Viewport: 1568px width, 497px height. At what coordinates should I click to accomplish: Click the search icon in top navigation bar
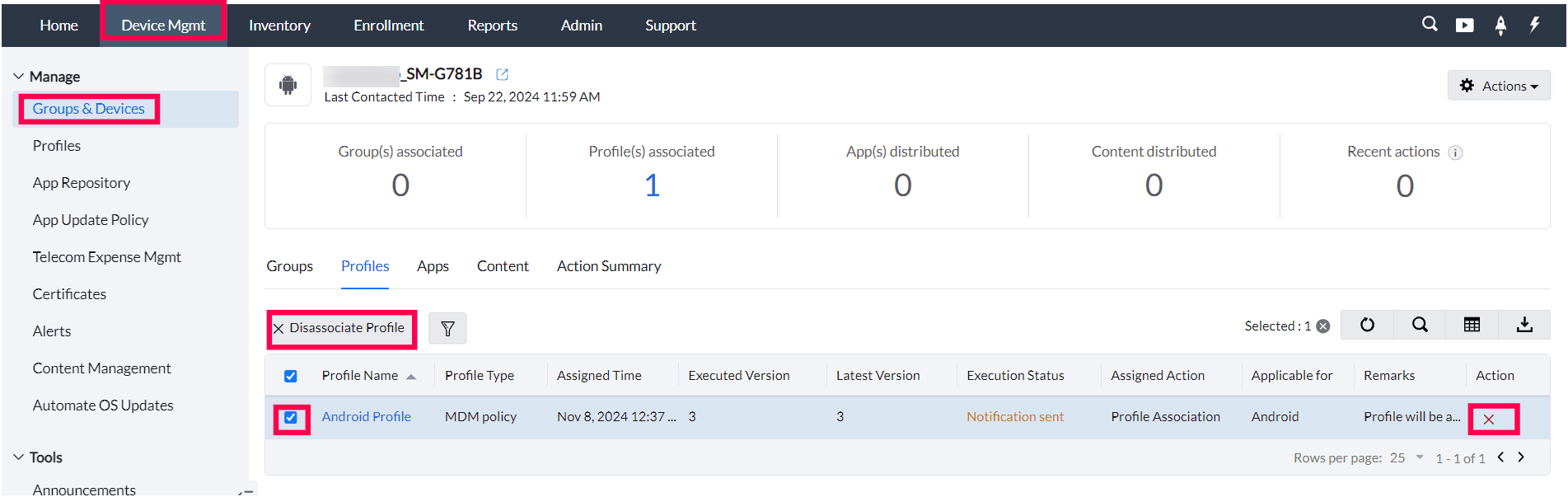pyautogui.click(x=1430, y=25)
